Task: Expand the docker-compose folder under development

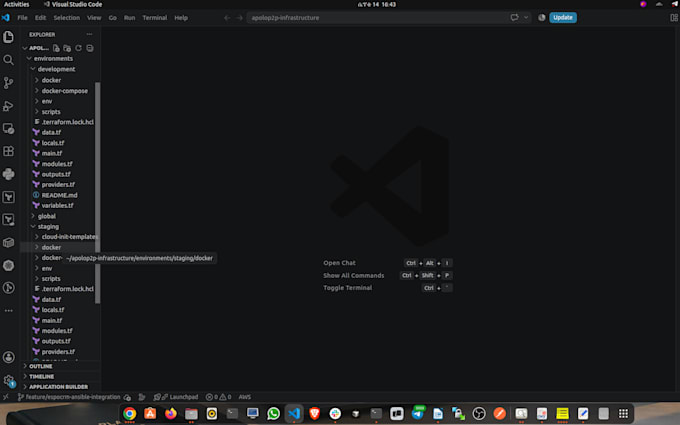Action: click(64, 91)
